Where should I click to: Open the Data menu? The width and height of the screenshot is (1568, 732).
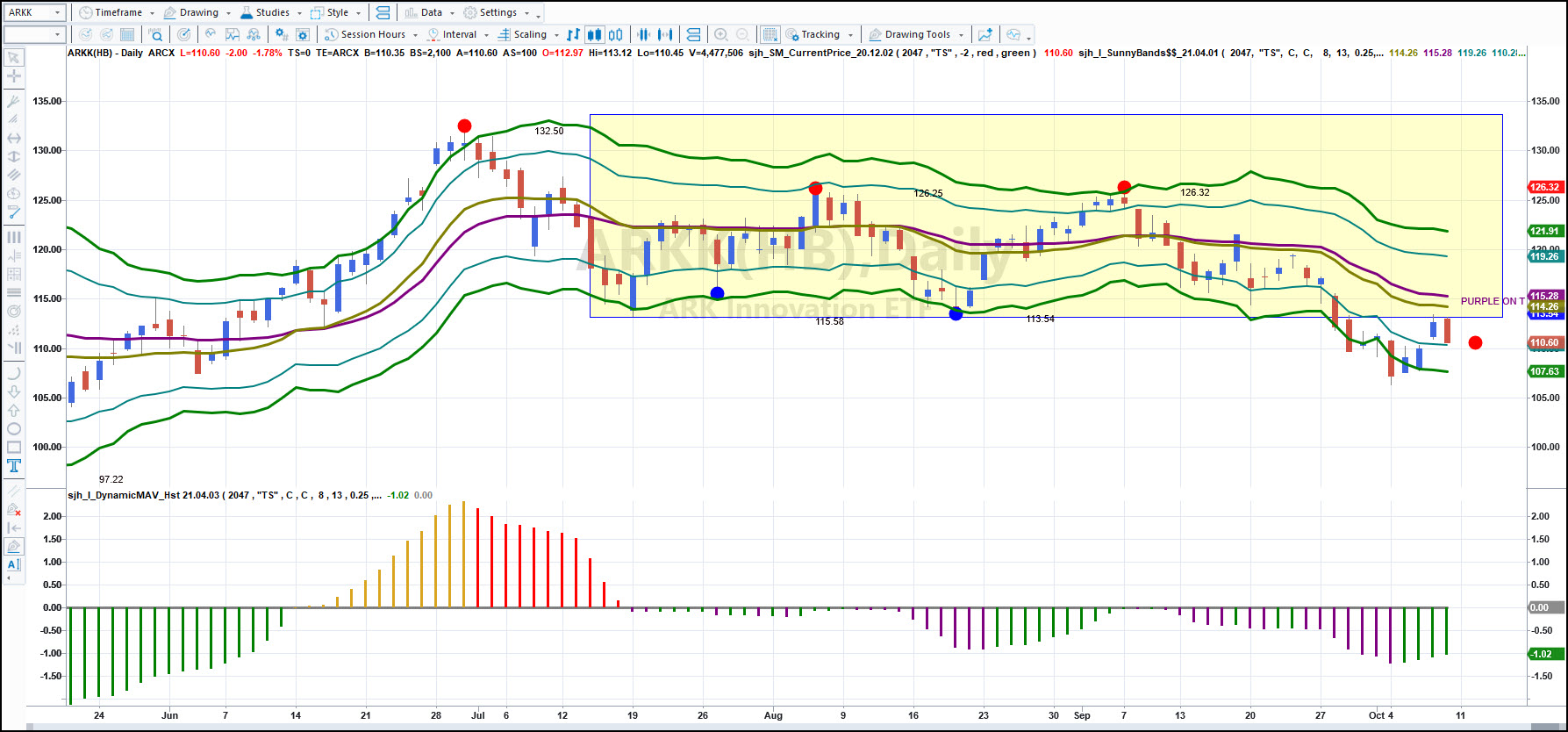[430, 13]
